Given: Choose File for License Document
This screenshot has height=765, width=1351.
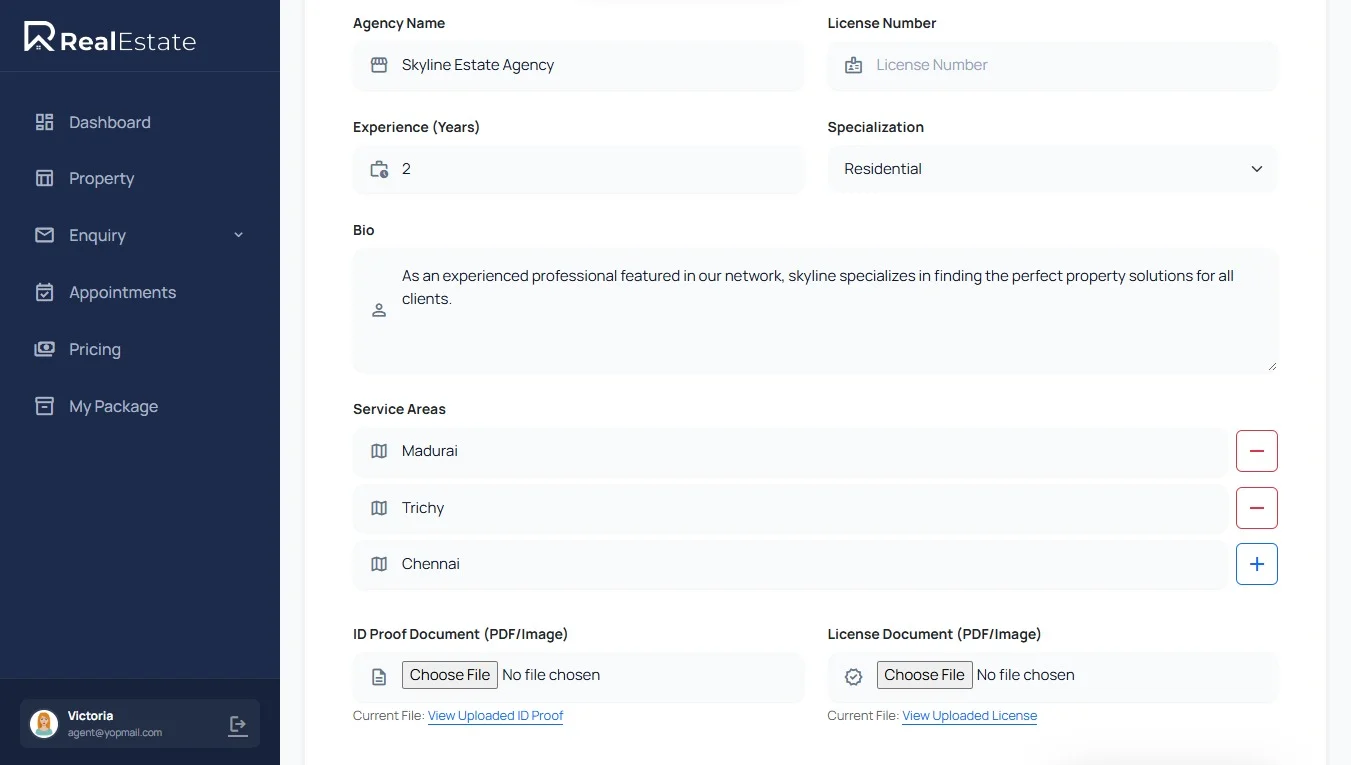Looking at the screenshot, I should click(924, 675).
